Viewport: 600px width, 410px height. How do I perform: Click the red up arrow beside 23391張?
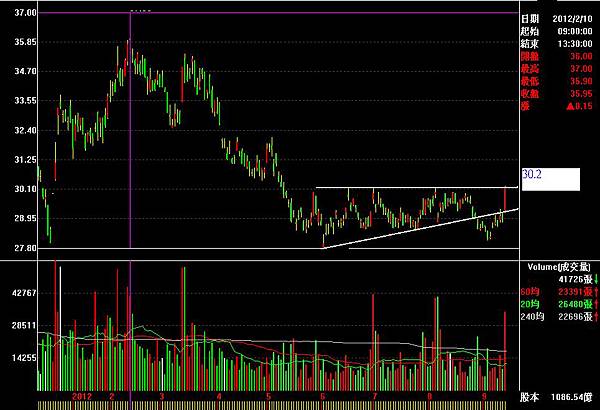click(596, 292)
